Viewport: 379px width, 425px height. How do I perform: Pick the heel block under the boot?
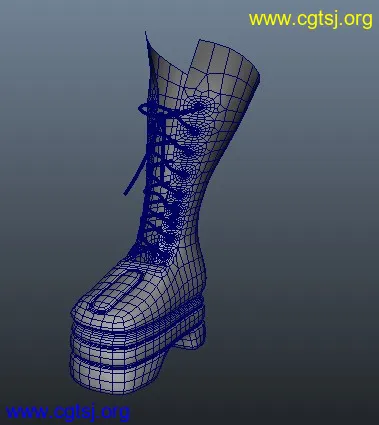pos(189,337)
